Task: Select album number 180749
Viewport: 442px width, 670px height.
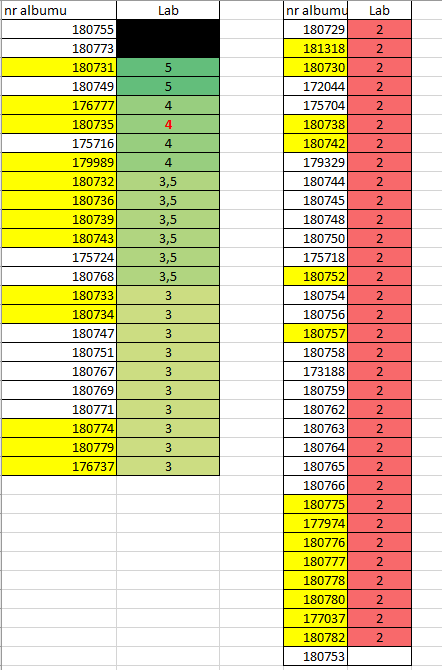Action: (x=59, y=86)
